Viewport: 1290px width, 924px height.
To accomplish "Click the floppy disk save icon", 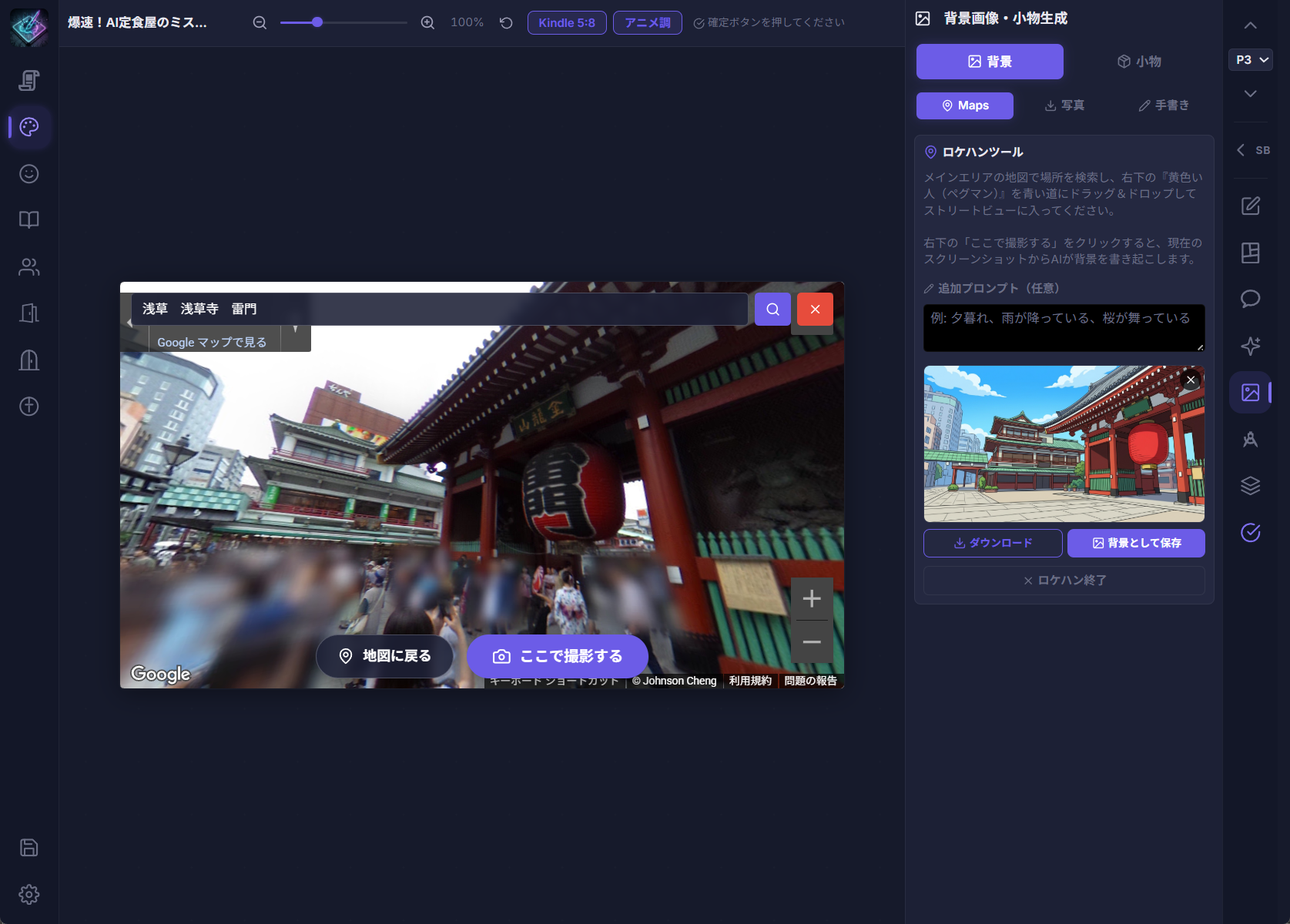I will (x=29, y=848).
